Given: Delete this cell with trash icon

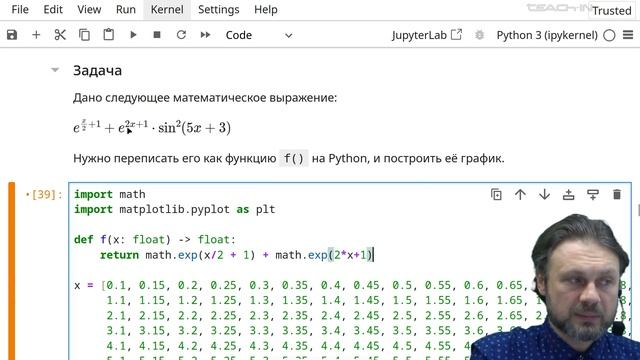Looking at the screenshot, I should 617,195.
